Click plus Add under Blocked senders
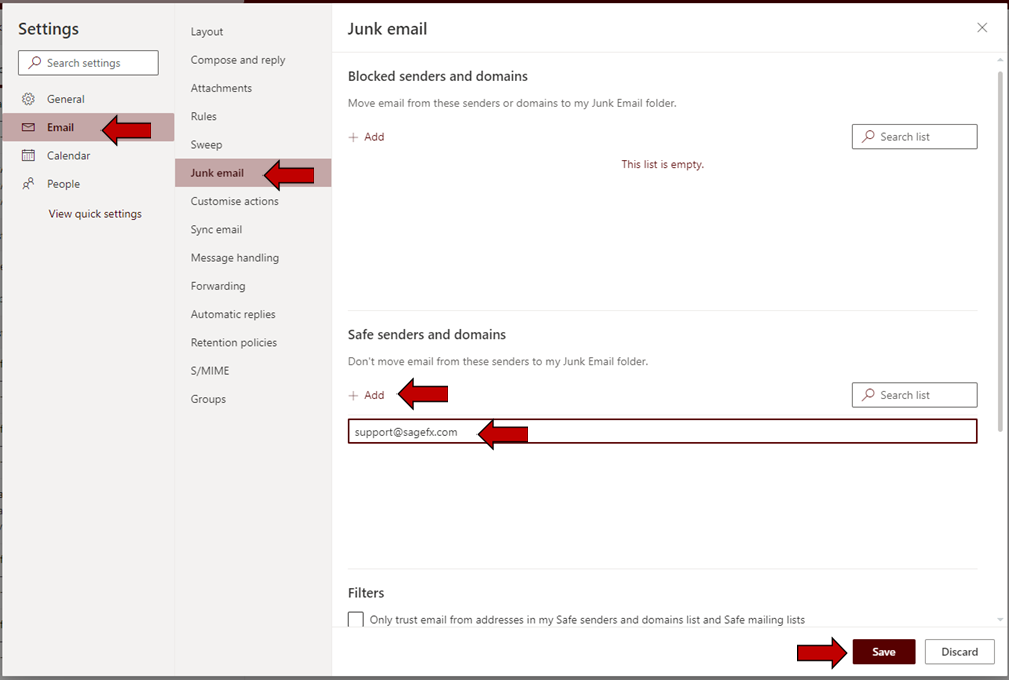The height and width of the screenshot is (680, 1009). (x=366, y=137)
